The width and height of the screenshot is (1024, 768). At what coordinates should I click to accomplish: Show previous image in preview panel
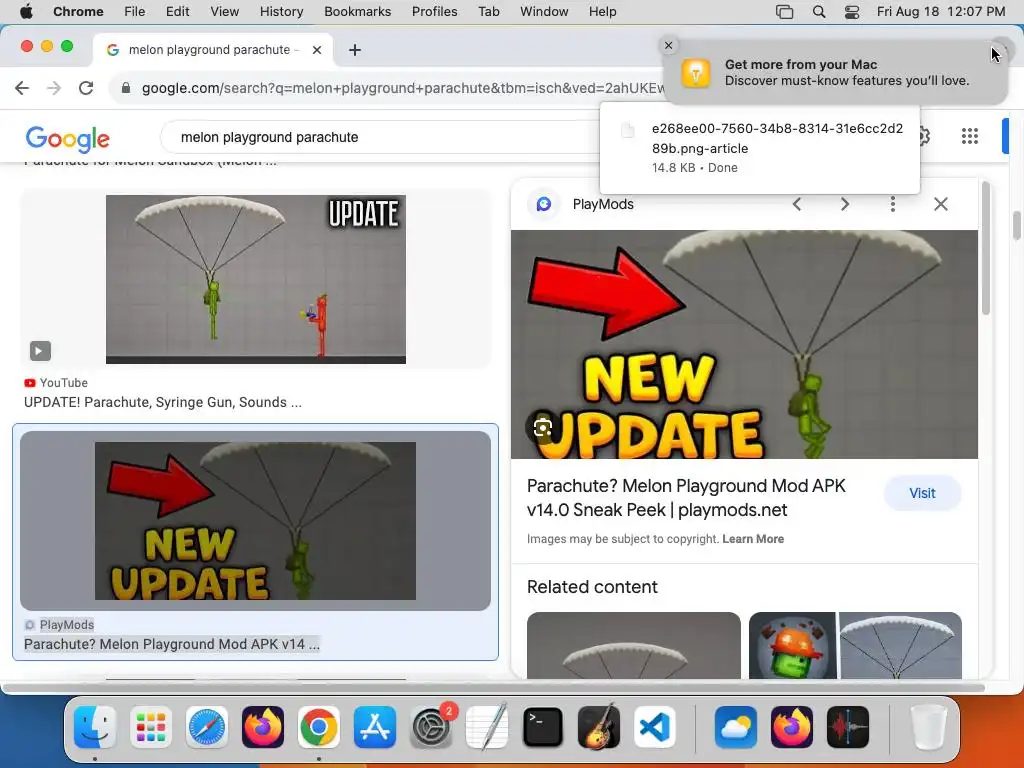[797, 204]
